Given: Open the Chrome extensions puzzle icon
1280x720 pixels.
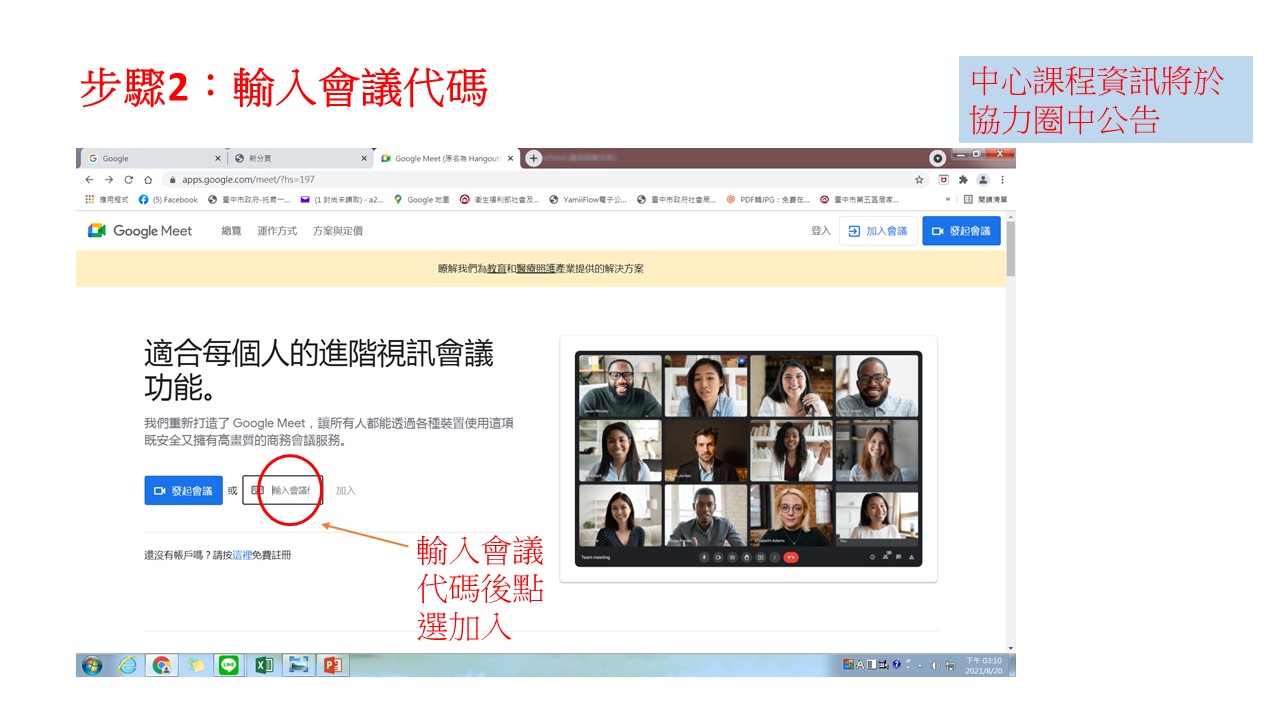Looking at the screenshot, I should [x=963, y=180].
